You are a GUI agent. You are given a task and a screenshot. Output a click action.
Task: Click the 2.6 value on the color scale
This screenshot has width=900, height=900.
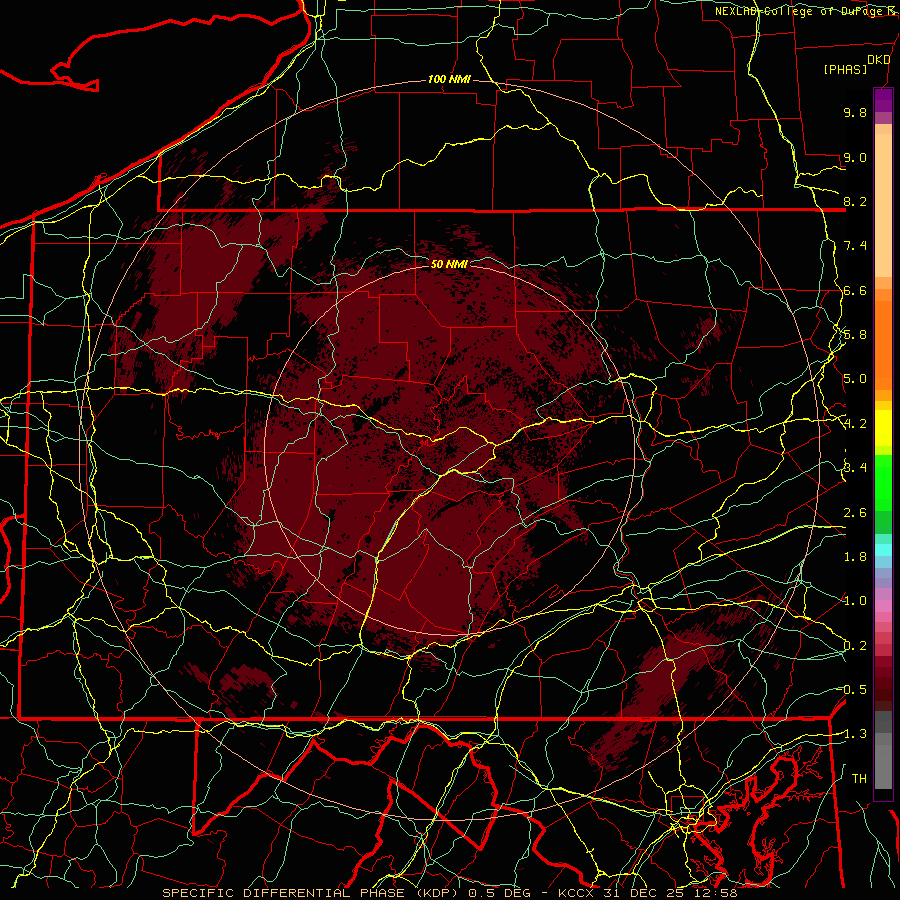(855, 513)
